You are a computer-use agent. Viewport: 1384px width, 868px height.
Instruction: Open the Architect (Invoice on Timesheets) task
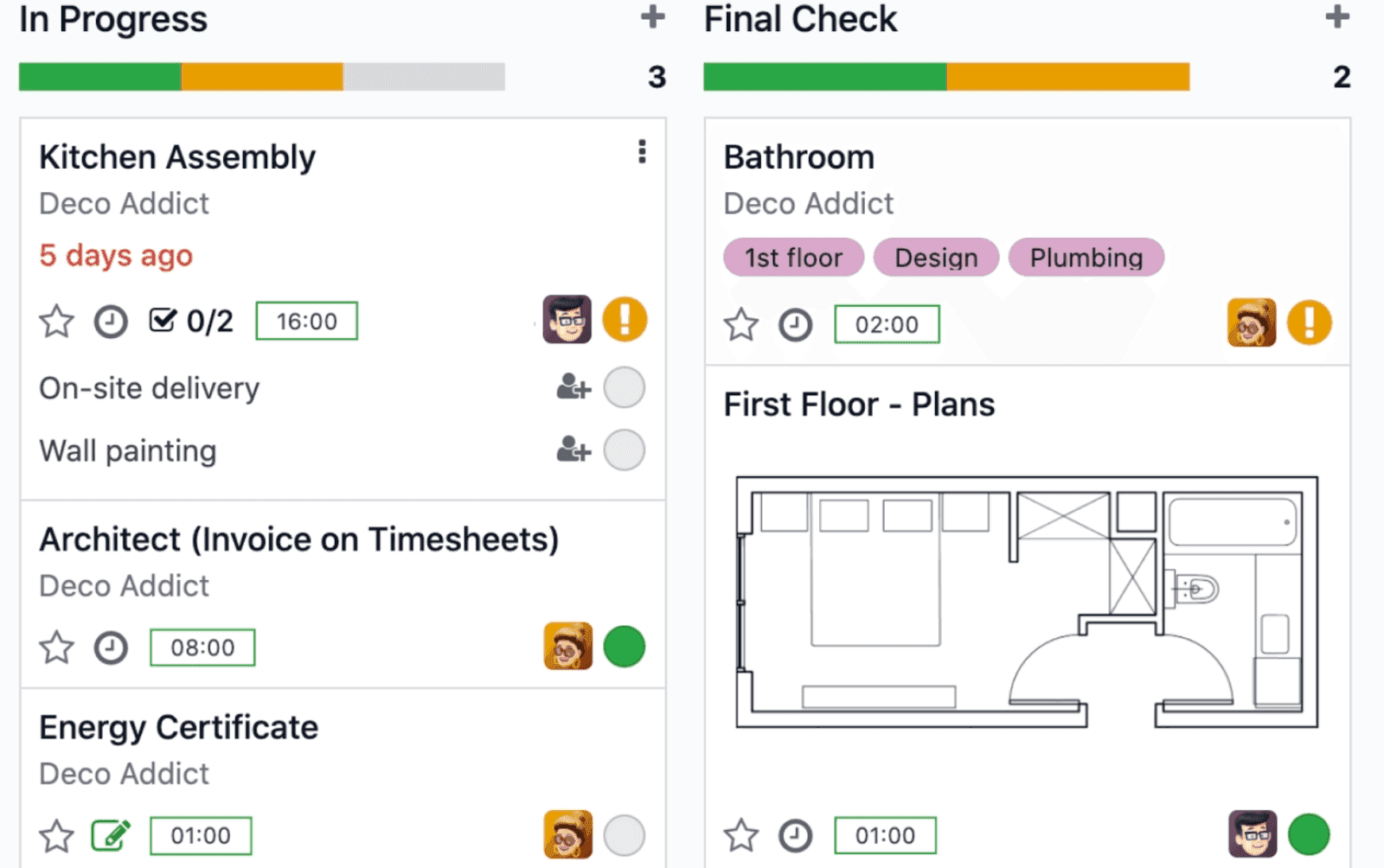tap(299, 539)
